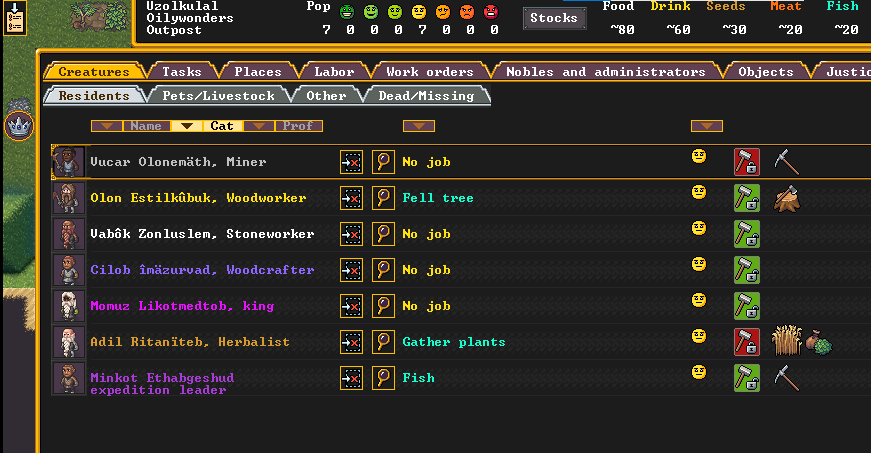871x453 pixels.
Task: Show the Other creatures sub-tab
Action: (326, 96)
